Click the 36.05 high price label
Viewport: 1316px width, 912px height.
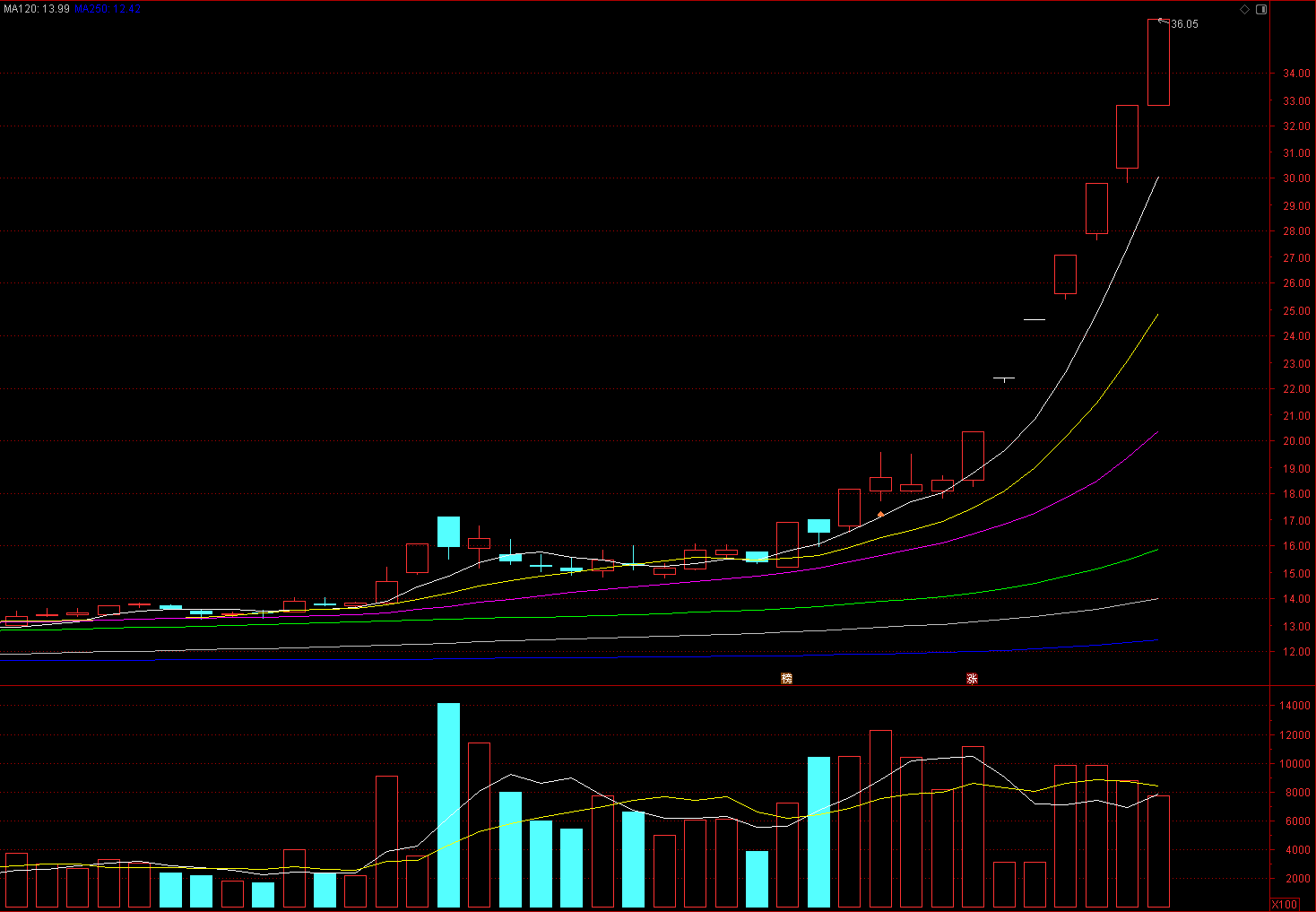tap(1184, 24)
